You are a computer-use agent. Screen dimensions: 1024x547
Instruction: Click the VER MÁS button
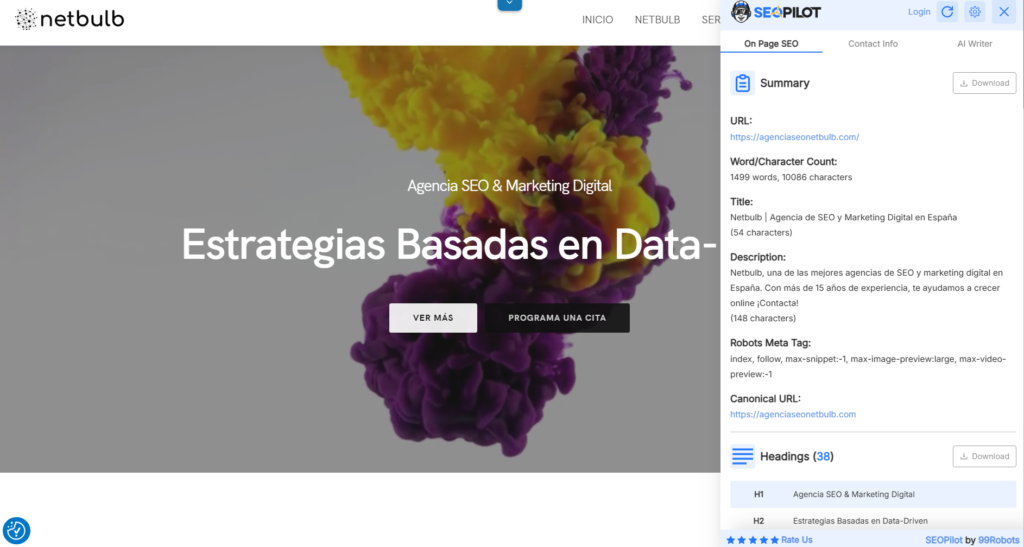pyautogui.click(x=433, y=318)
